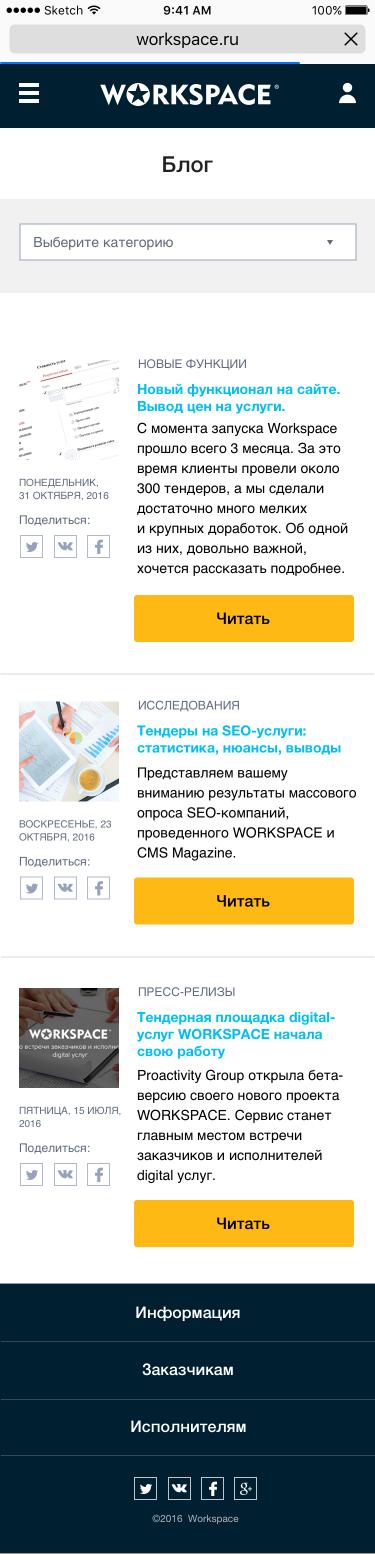
Task: Open the SEO research post thumbnail
Action: click(x=69, y=751)
